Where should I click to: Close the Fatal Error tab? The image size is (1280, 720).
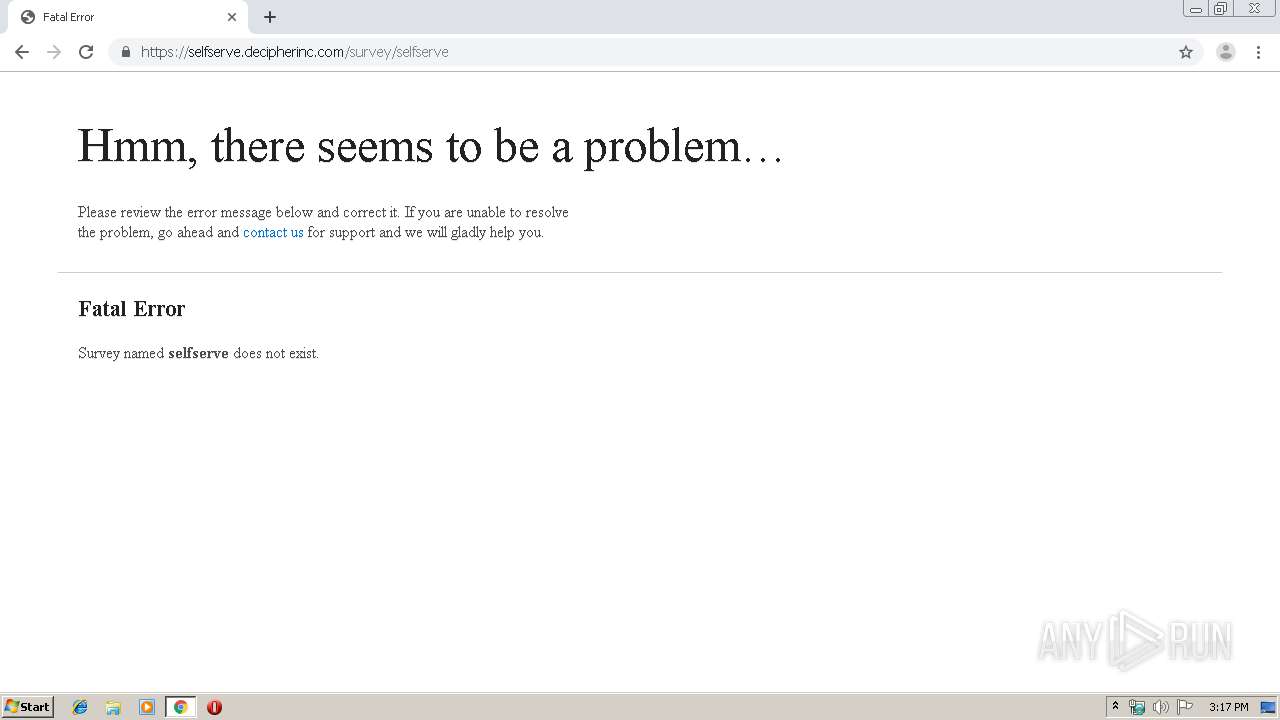(232, 17)
